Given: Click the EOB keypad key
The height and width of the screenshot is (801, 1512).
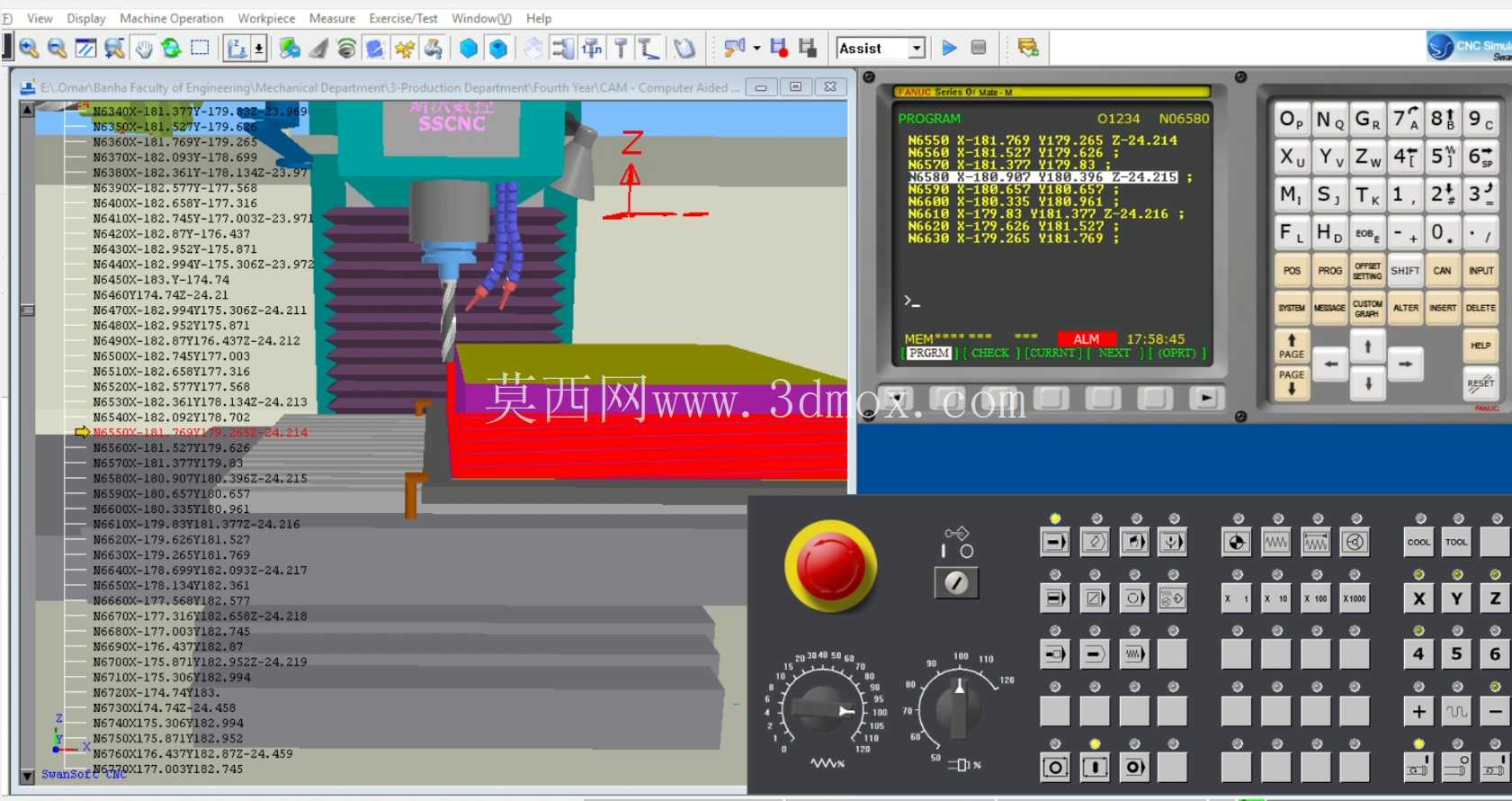Looking at the screenshot, I should (x=1367, y=234).
